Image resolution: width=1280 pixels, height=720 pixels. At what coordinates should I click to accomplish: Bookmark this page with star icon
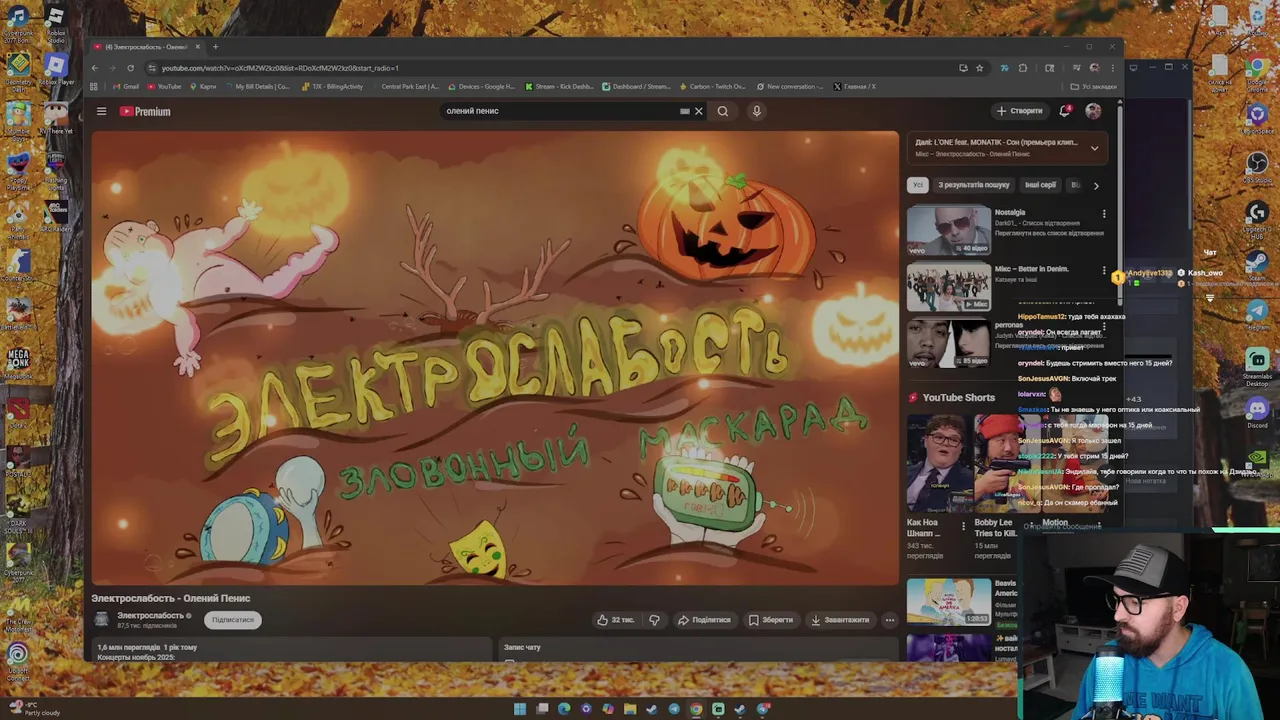(x=980, y=68)
